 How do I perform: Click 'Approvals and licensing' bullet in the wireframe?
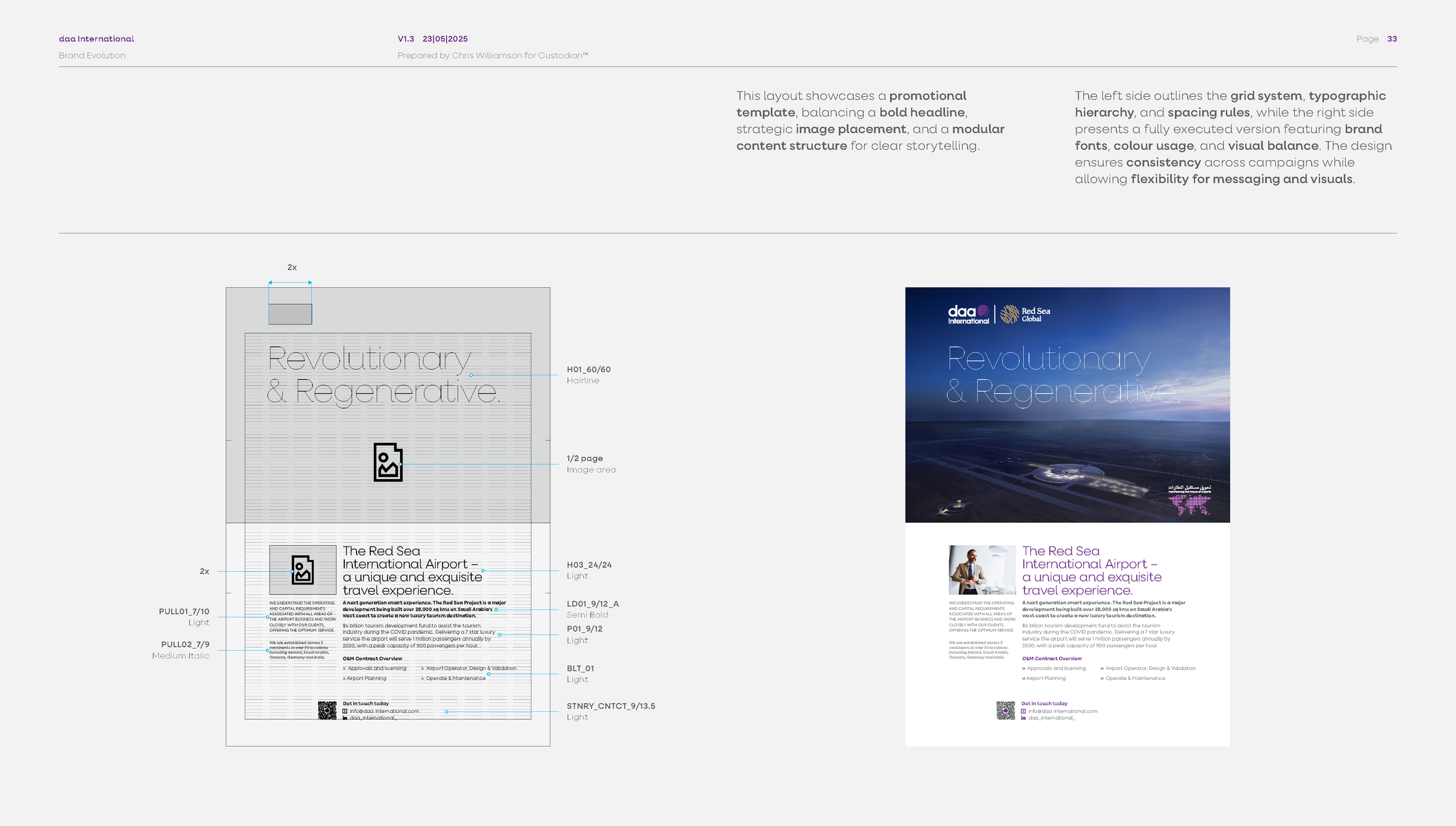click(x=374, y=669)
